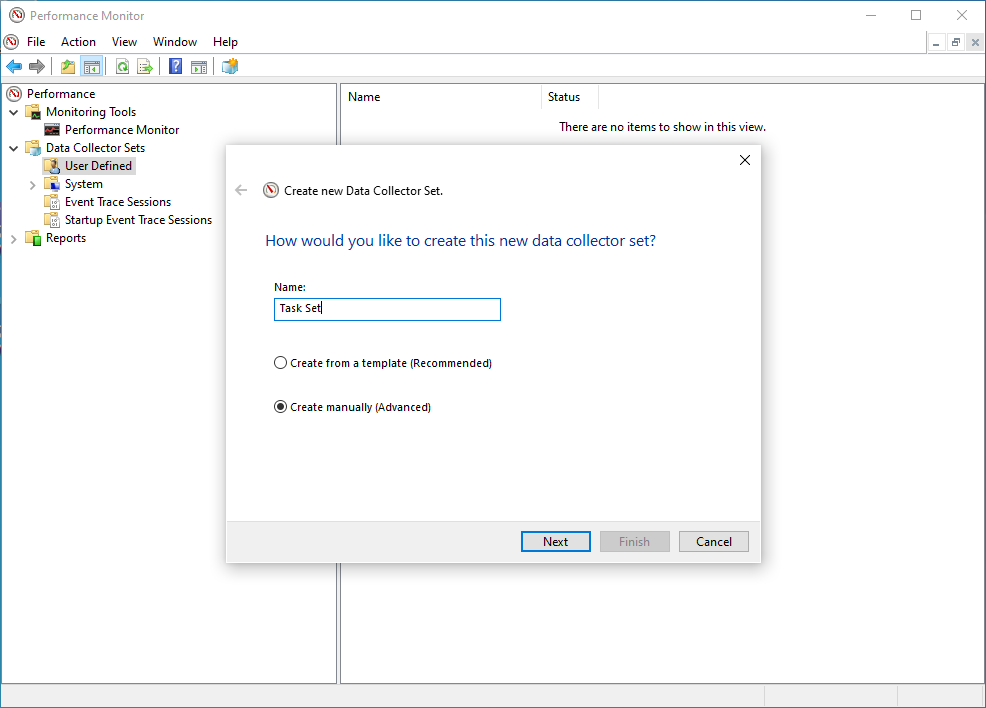Select Event Trace Sessions in the tree

(x=120, y=201)
